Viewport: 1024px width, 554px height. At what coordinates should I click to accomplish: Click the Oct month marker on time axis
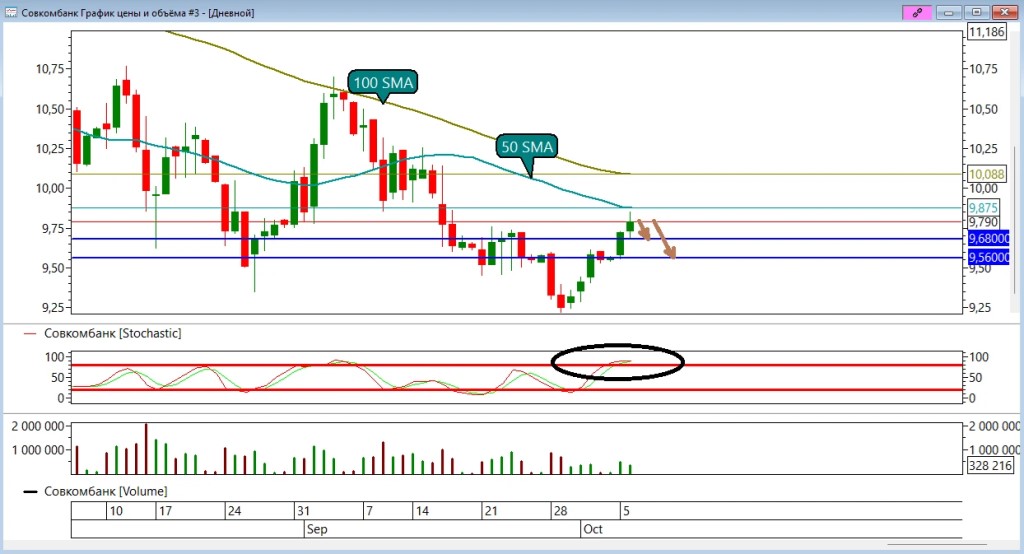(592, 529)
